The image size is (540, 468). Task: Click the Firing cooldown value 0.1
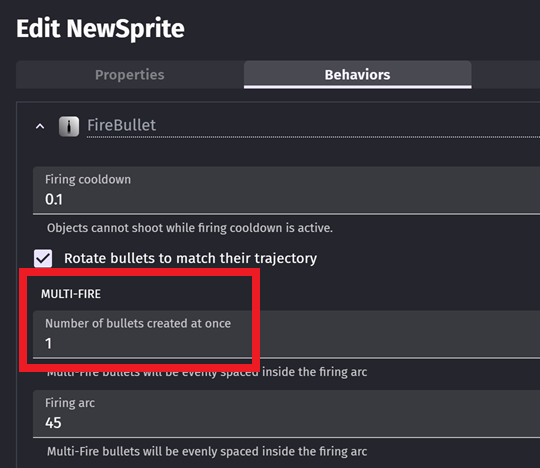click(54, 200)
